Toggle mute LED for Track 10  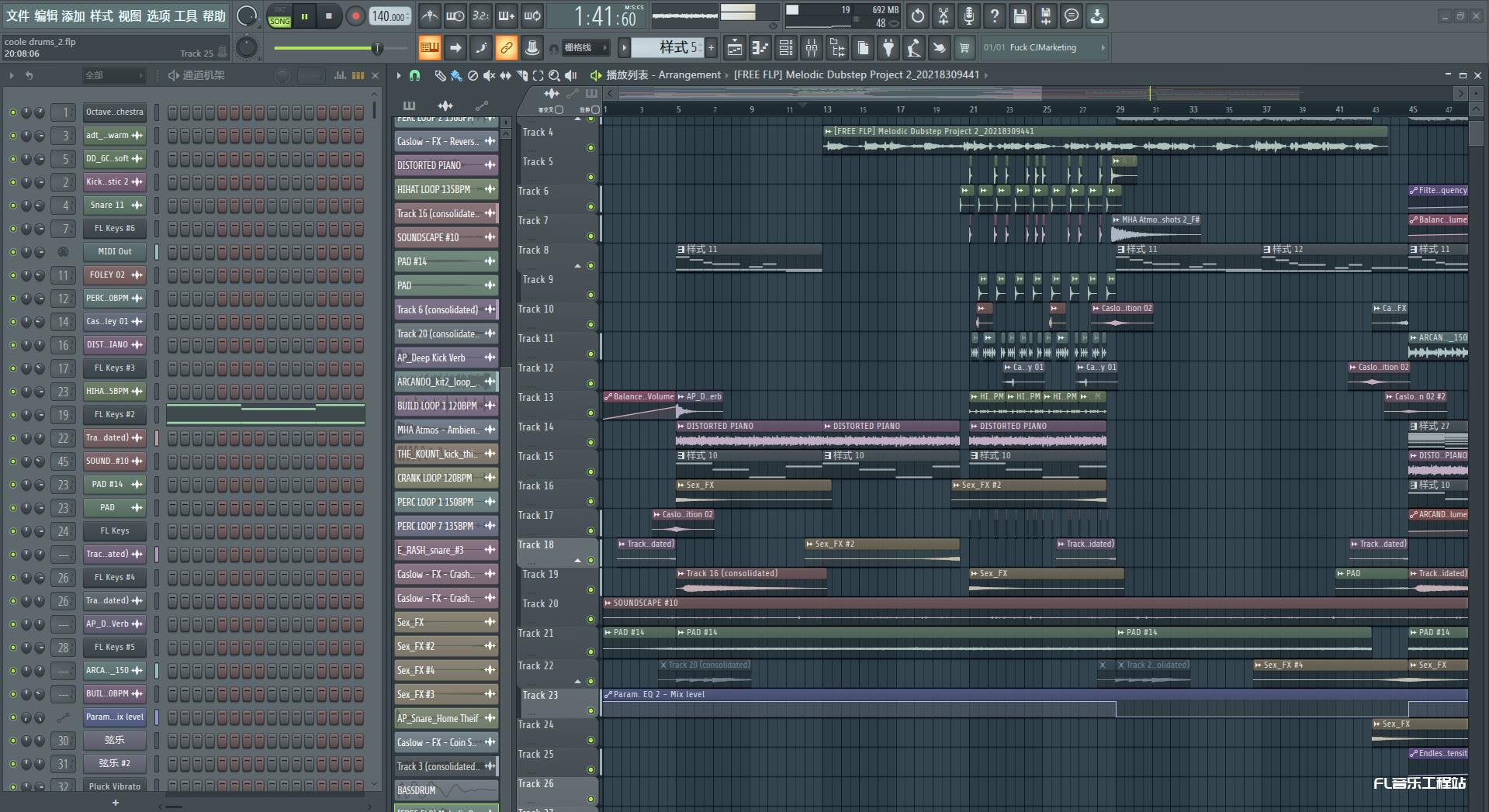(590, 324)
